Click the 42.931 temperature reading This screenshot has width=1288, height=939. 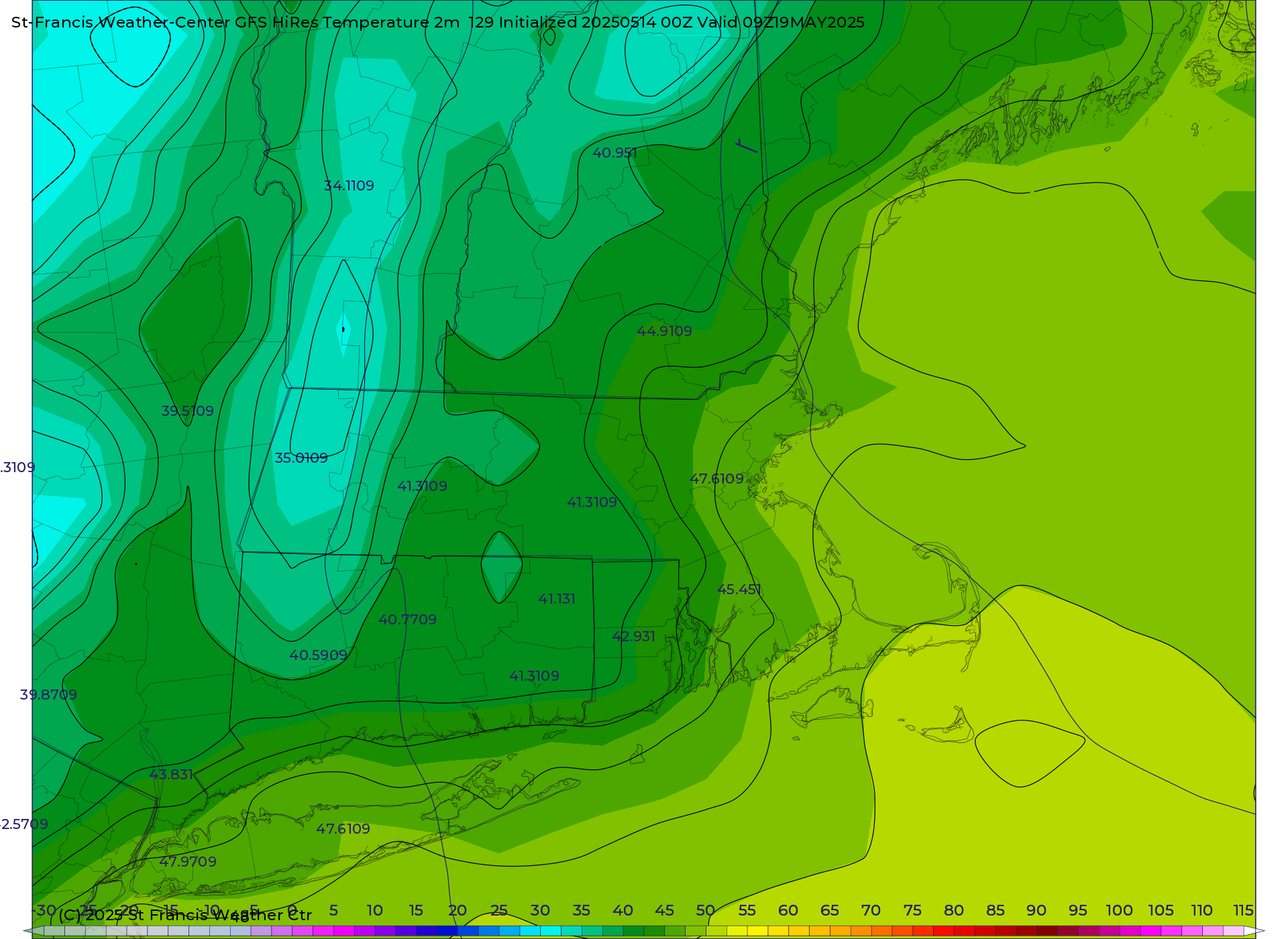pyautogui.click(x=633, y=637)
